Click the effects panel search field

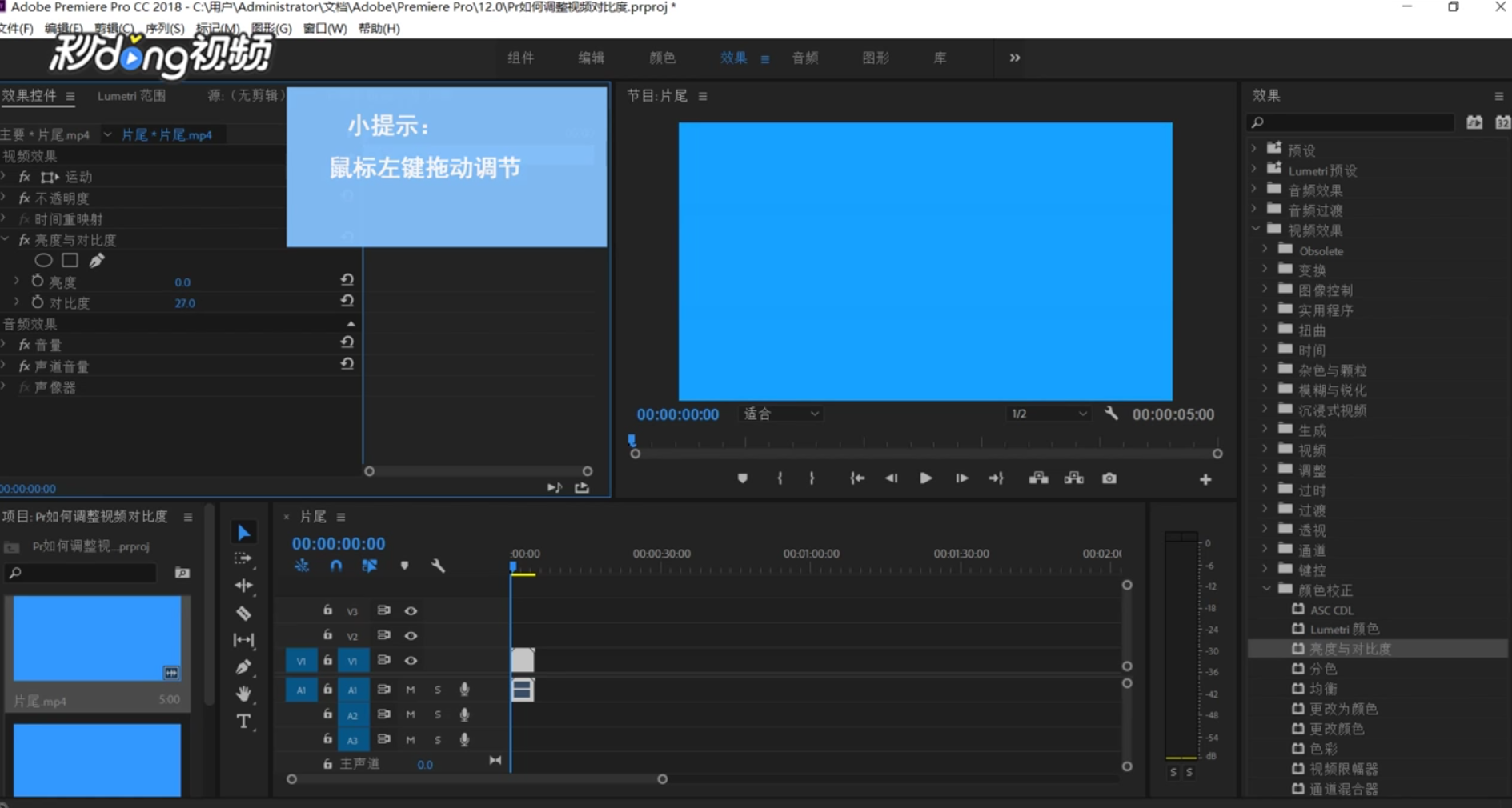click(1351, 122)
